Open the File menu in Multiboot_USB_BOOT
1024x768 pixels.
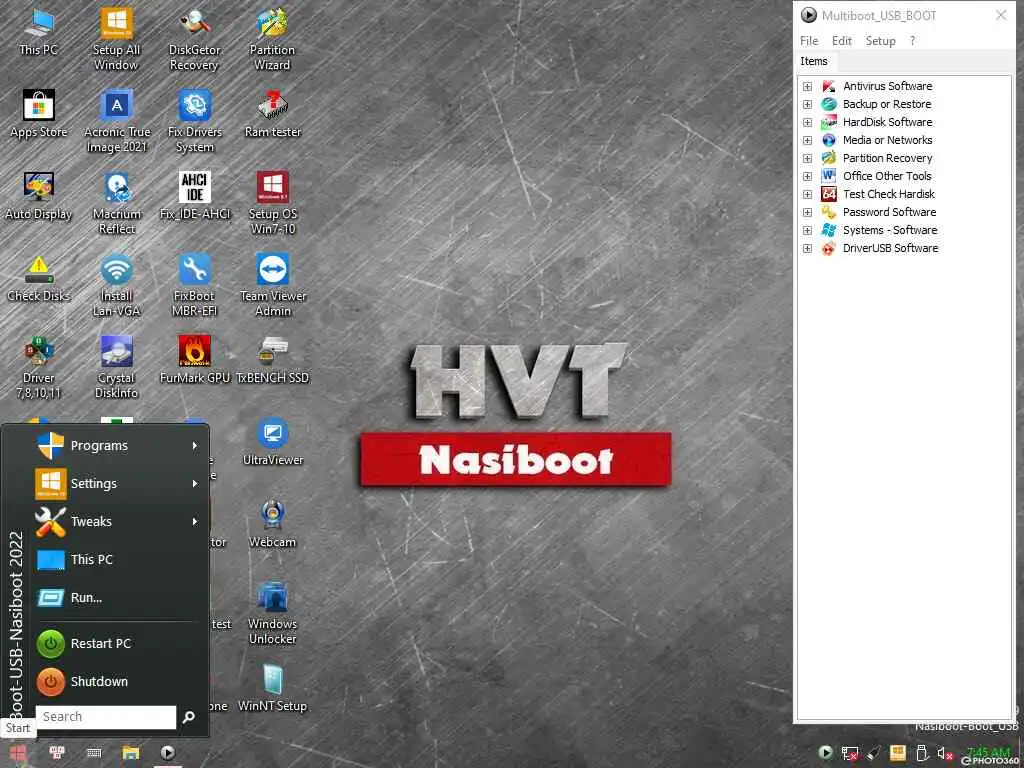(x=809, y=40)
